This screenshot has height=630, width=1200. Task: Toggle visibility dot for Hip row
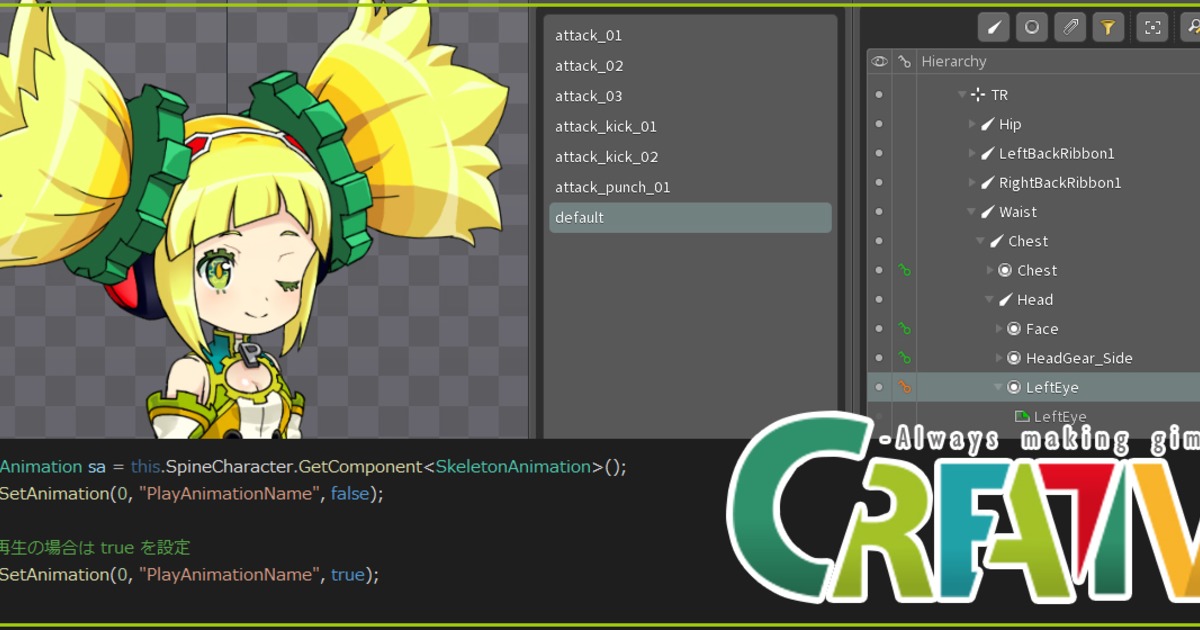879,124
